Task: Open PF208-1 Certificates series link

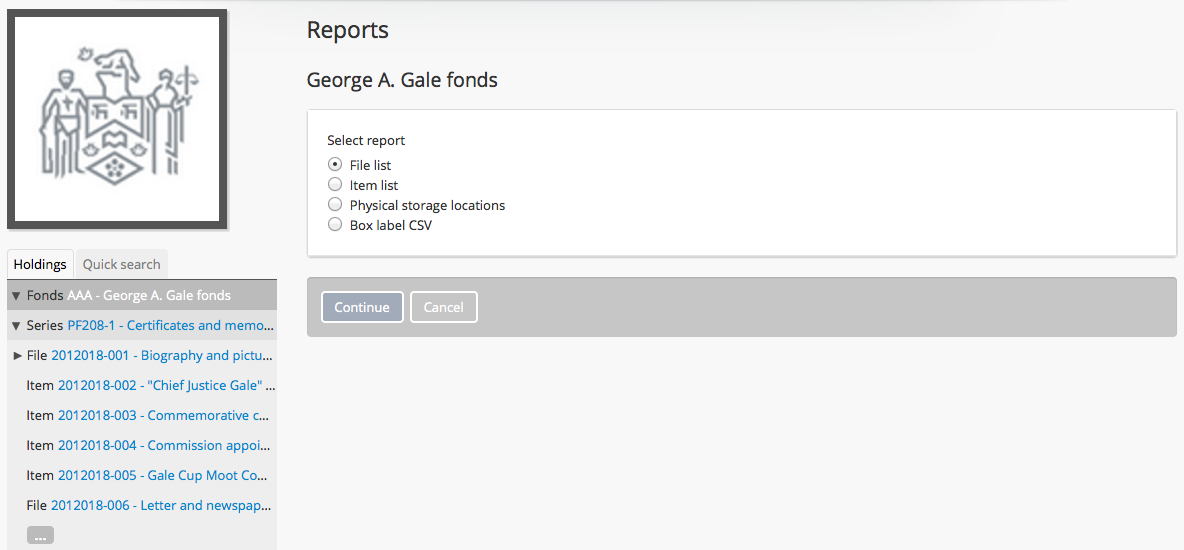Action: 170,325
